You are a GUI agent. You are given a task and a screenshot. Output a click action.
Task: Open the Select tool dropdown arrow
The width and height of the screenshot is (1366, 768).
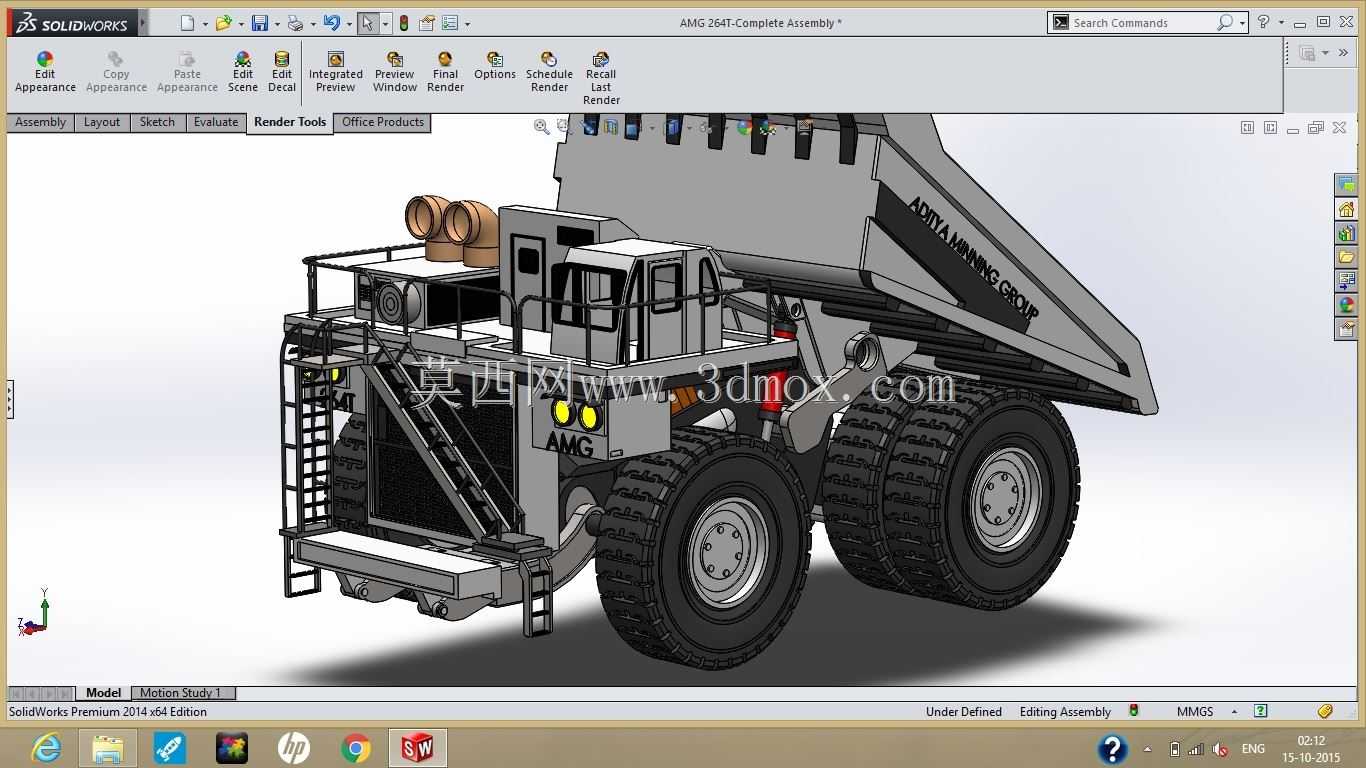385,24
